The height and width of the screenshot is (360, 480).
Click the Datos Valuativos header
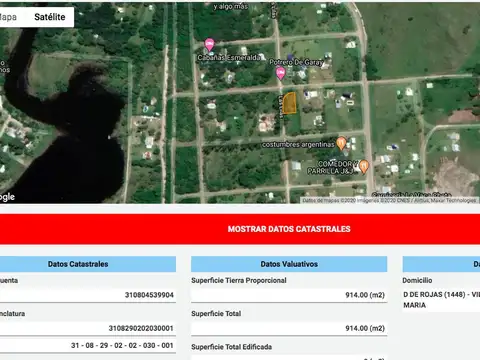tap(289, 264)
